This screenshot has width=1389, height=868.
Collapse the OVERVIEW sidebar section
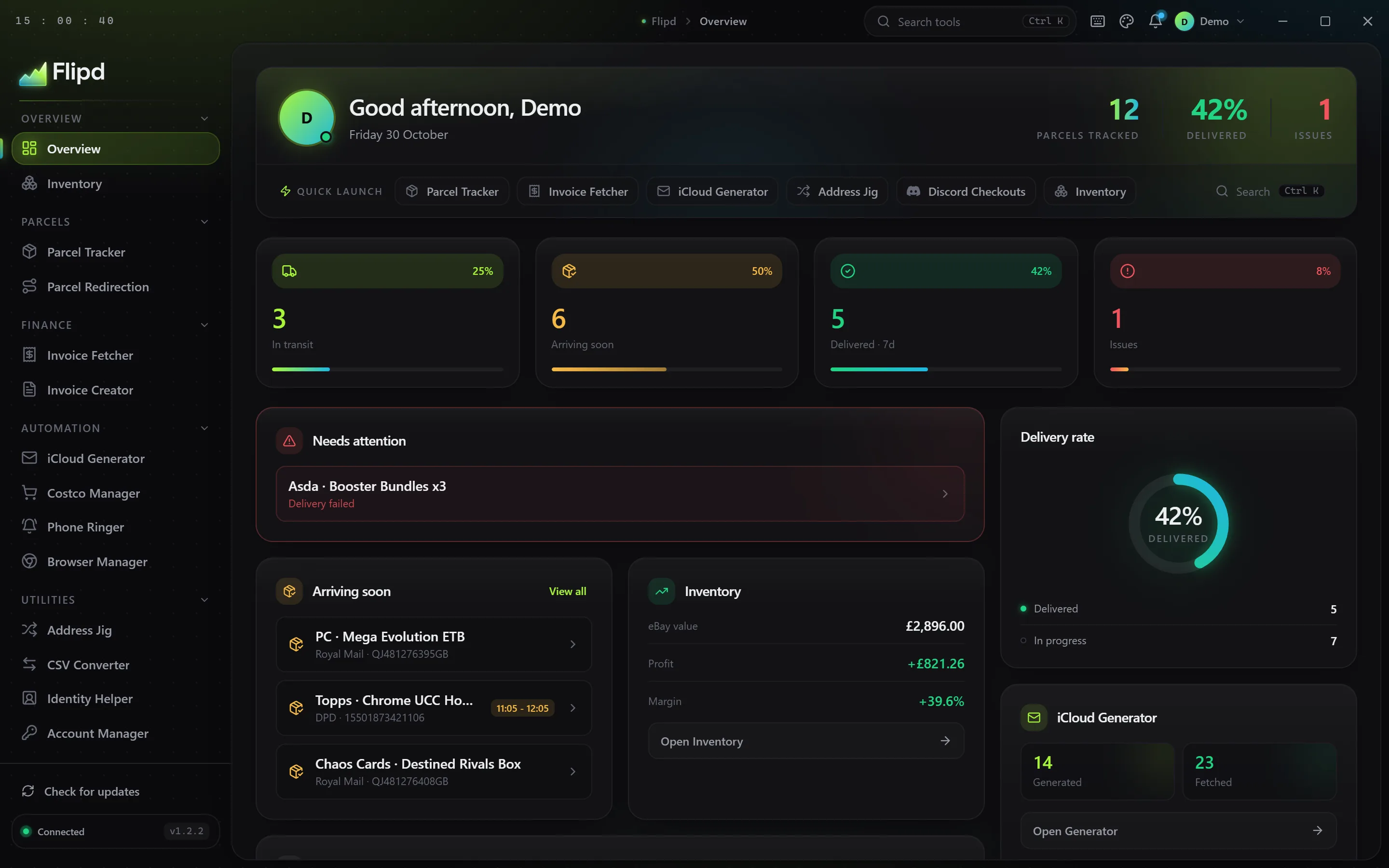(x=204, y=118)
